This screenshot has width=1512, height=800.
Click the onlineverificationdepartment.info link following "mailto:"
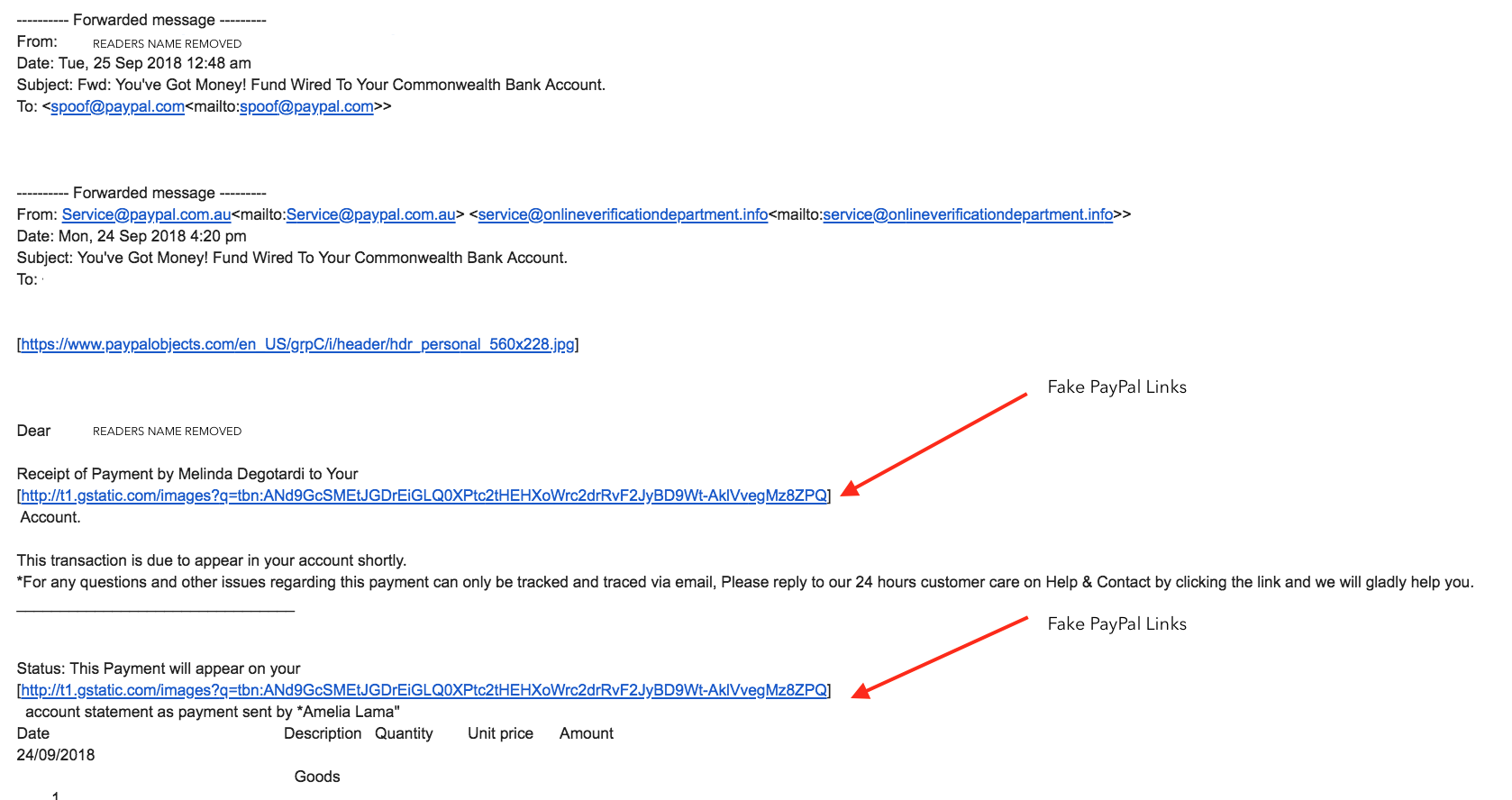coord(968,214)
